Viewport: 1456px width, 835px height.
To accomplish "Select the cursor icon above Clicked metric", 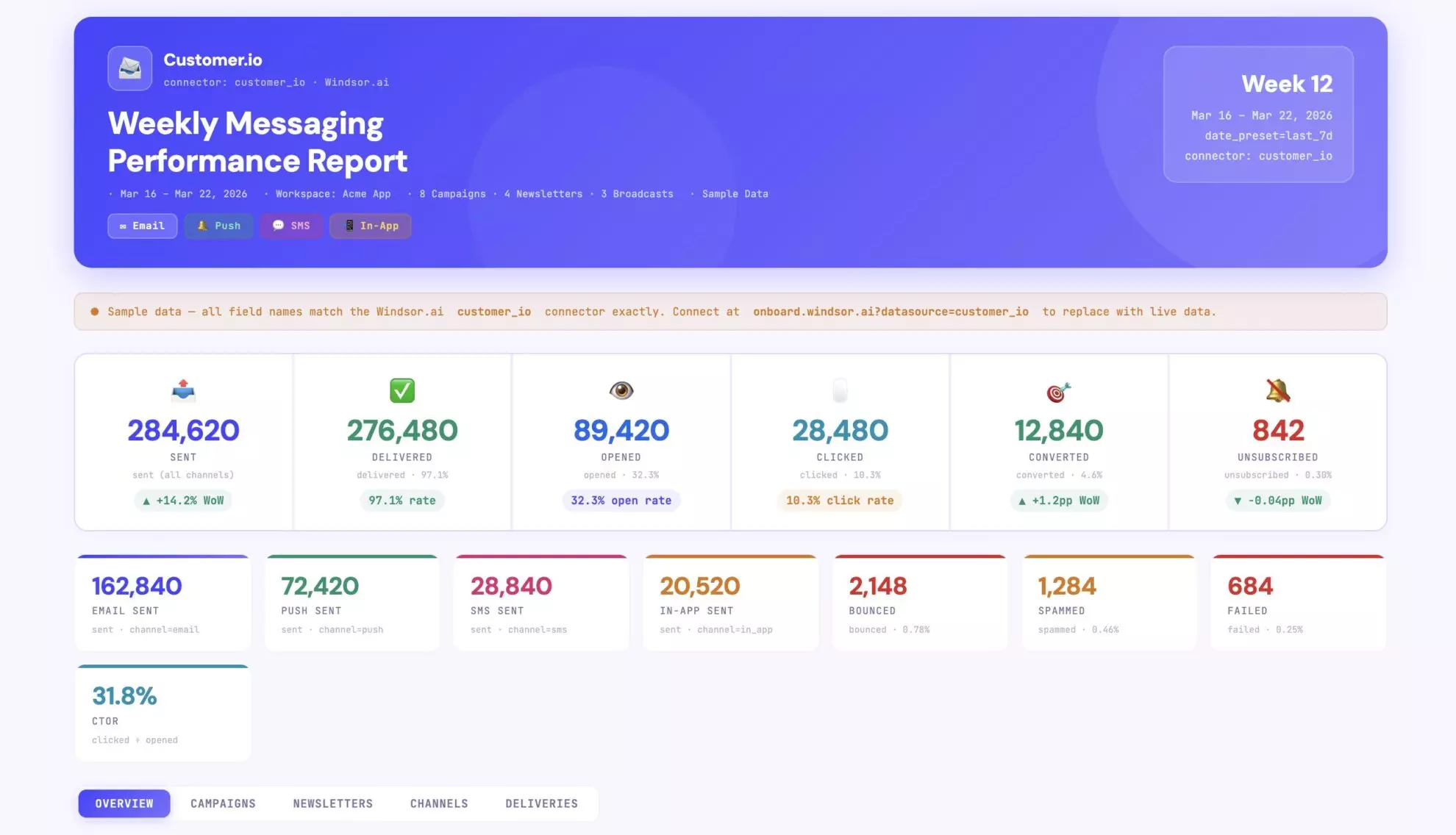I will (840, 392).
